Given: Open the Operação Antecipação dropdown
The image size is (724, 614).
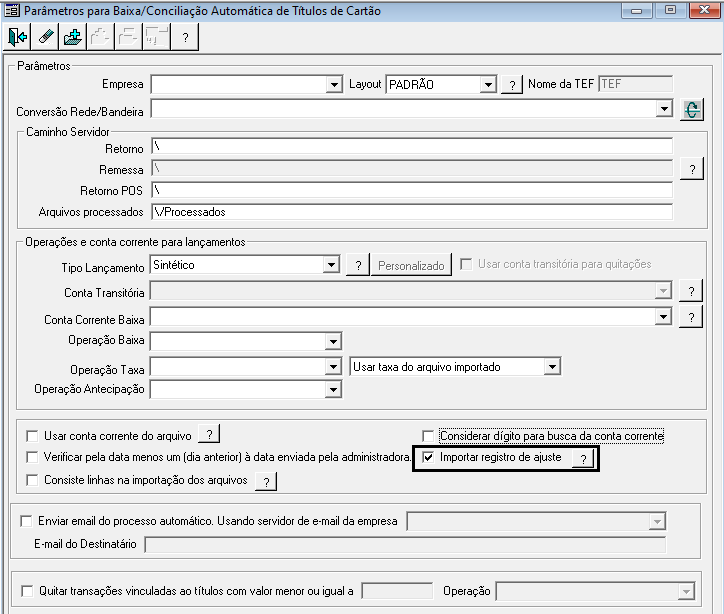Looking at the screenshot, I should pyautogui.click(x=333, y=389).
